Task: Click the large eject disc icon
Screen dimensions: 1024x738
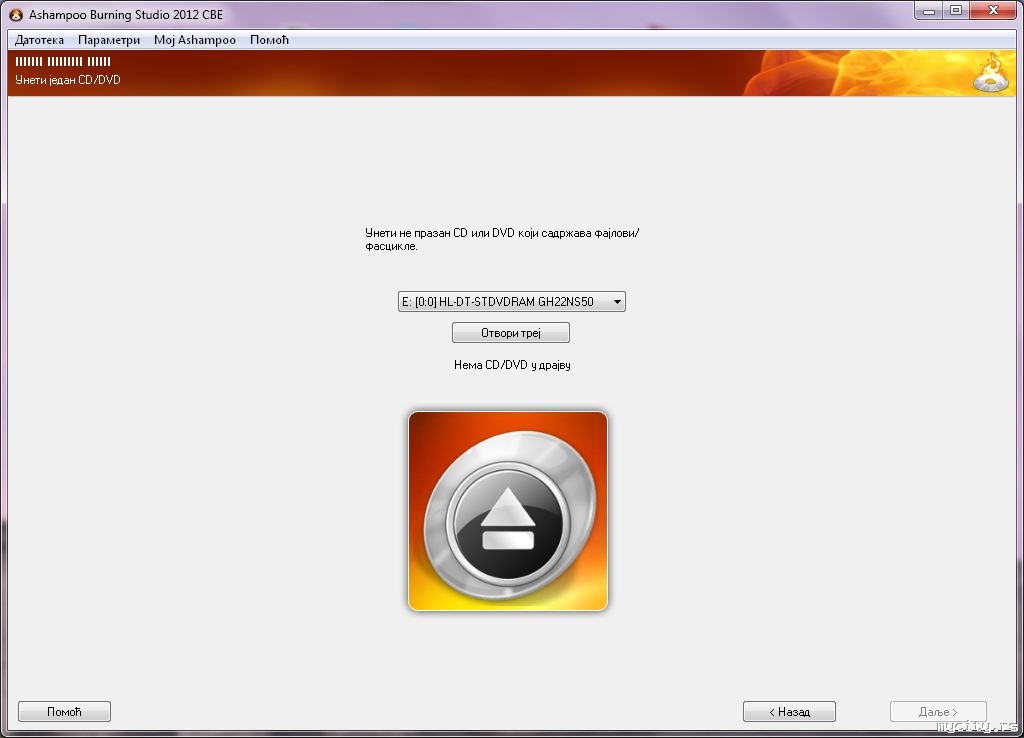Action: pyautogui.click(x=507, y=511)
